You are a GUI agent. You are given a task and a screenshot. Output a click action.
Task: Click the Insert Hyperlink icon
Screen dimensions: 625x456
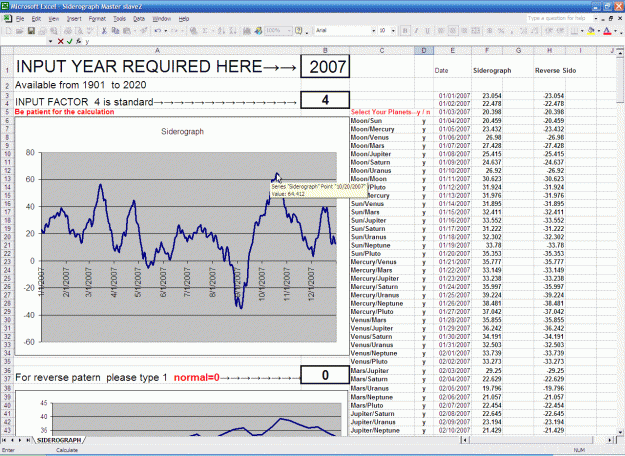(x=193, y=31)
